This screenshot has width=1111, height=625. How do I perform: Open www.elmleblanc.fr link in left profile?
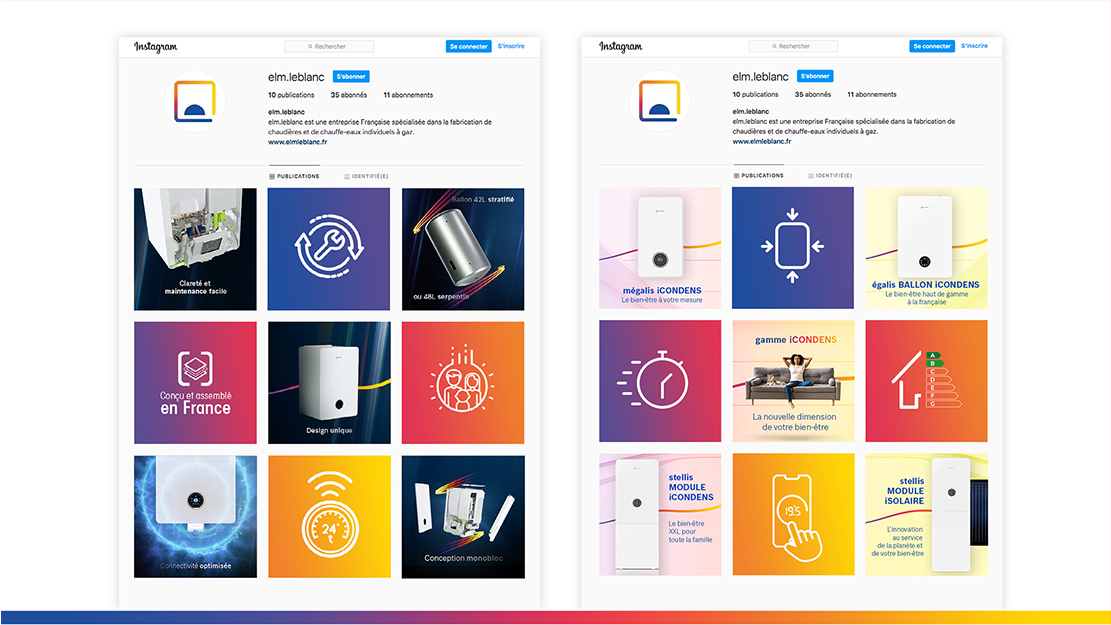(x=297, y=142)
